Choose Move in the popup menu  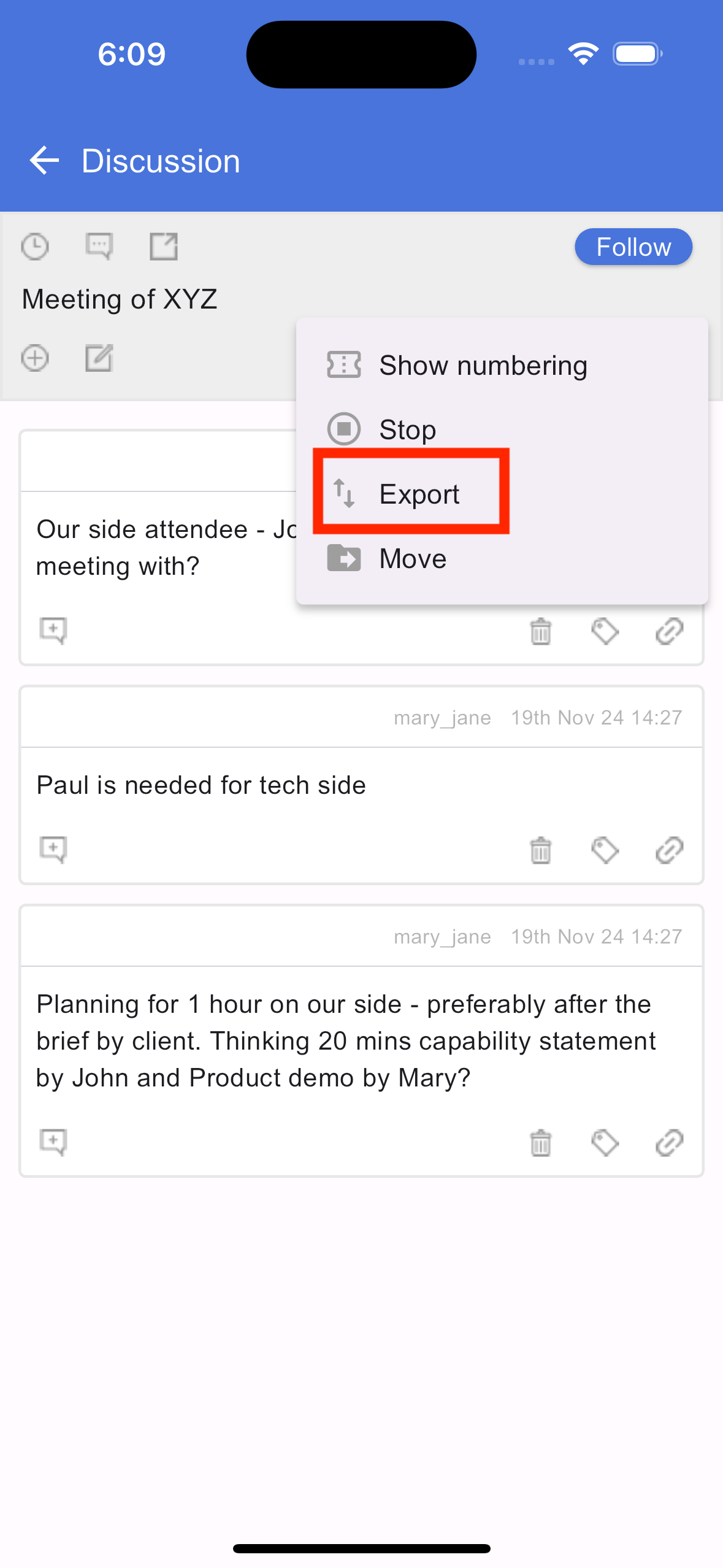[502, 558]
